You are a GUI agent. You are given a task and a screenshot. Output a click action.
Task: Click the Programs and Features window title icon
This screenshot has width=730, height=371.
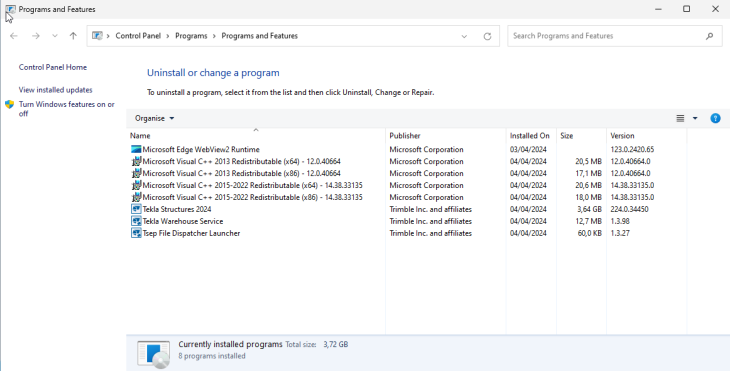[10, 9]
